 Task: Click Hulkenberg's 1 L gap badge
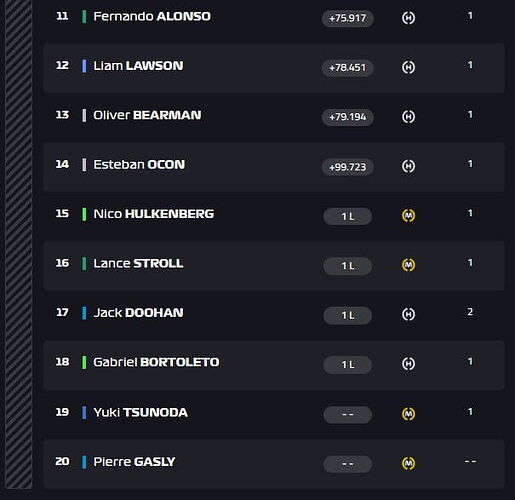[x=347, y=216]
